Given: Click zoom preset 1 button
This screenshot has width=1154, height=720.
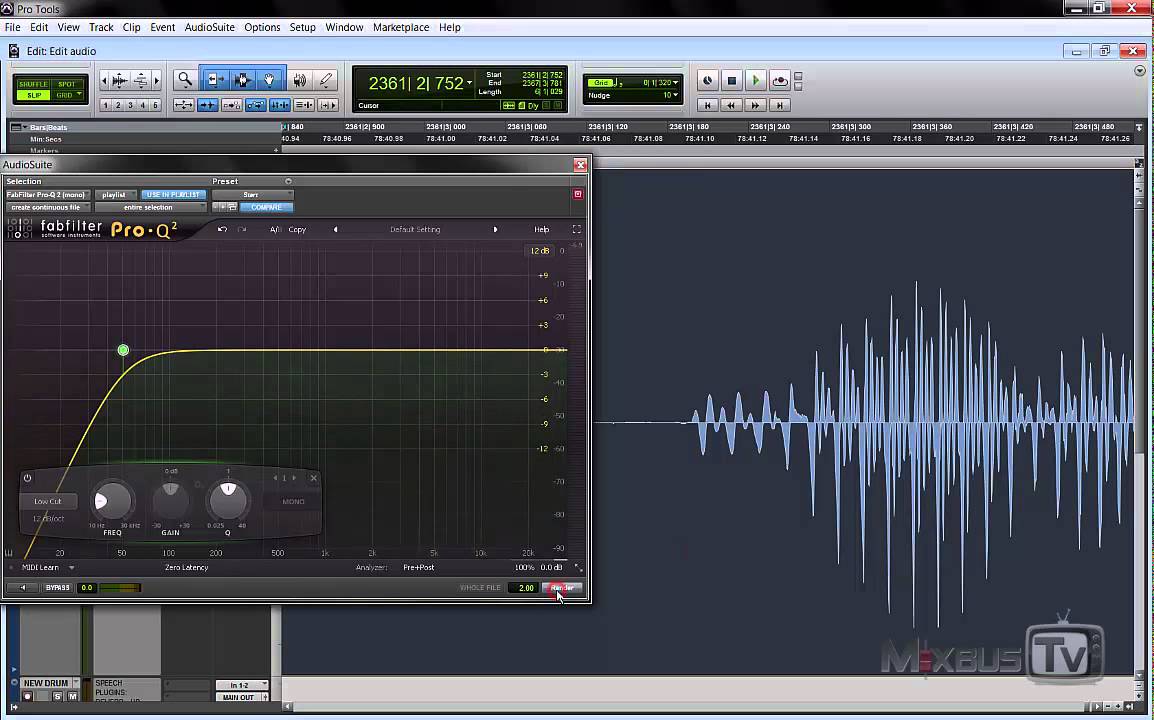Looking at the screenshot, I should (105, 105).
